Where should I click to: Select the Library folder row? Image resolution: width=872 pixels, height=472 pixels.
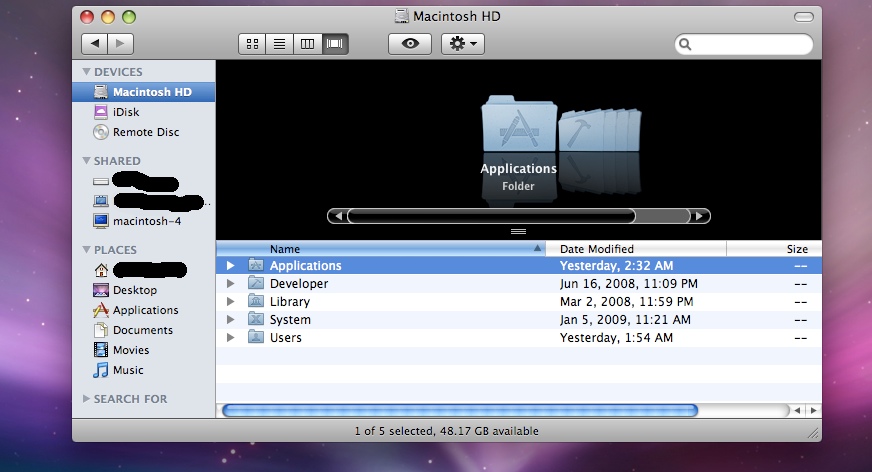pyautogui.click(x=519, y=301)
